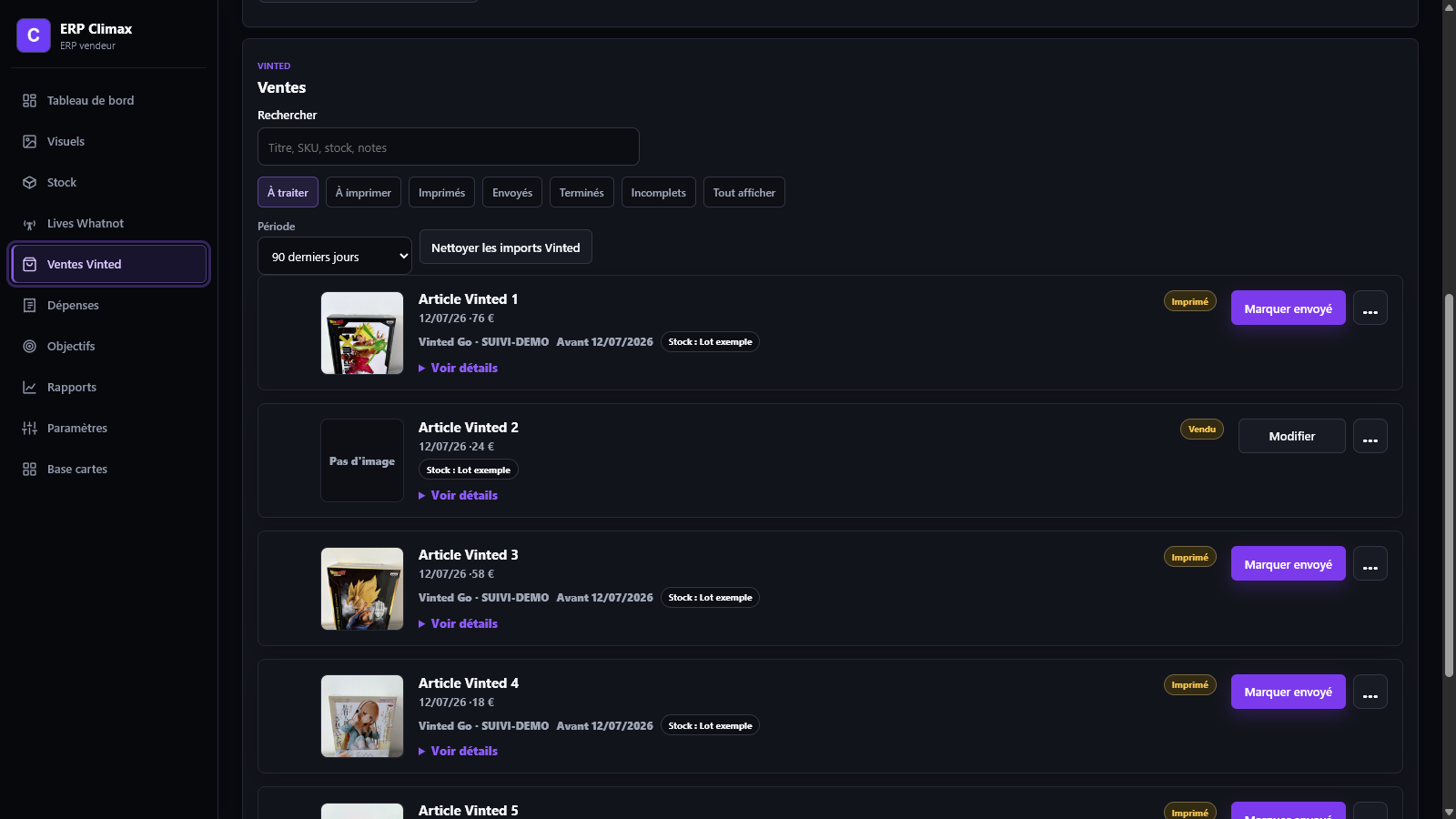The height and width of the screenshot is (819, 1456).
Task: Open the Base cartes grid icon
Action: (x=30, y=469)
